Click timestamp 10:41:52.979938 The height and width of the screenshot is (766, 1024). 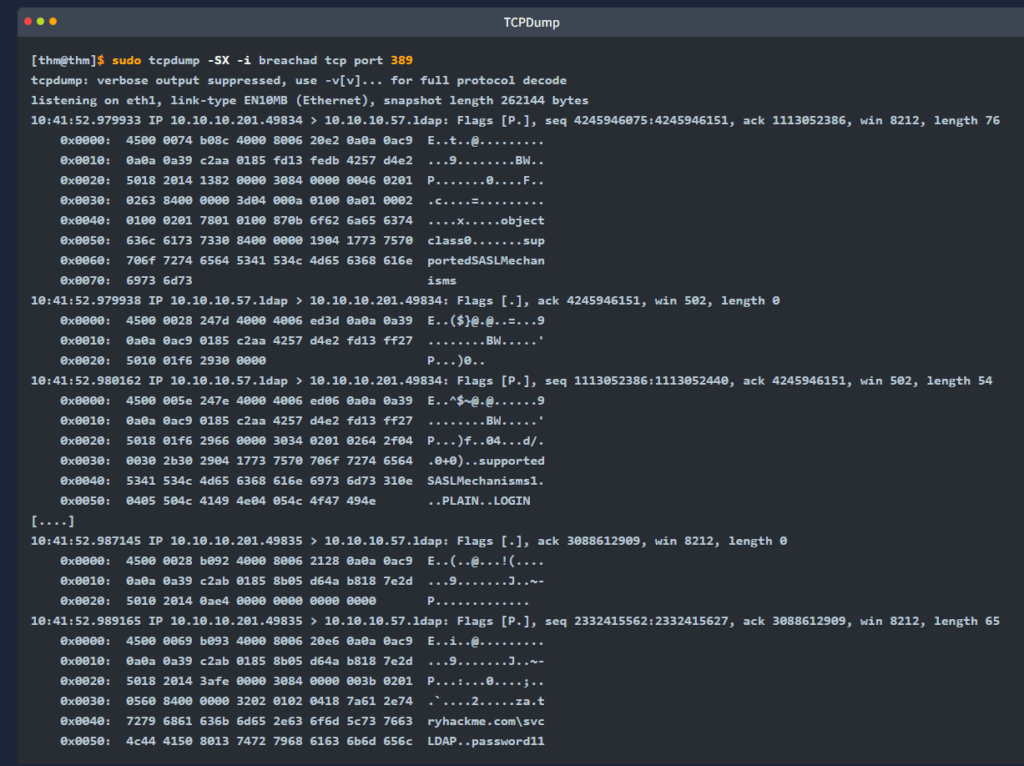point(86,300)
